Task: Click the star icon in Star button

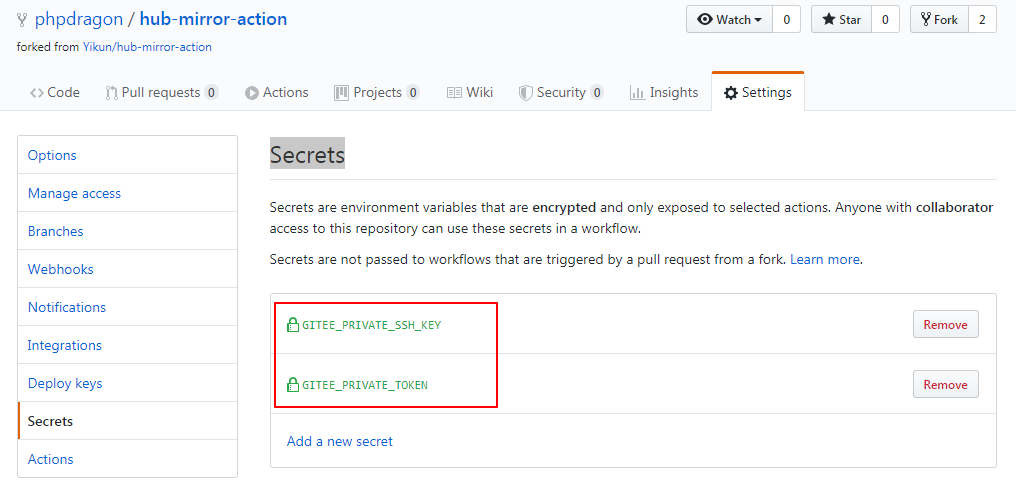Action: pos(829,19)
